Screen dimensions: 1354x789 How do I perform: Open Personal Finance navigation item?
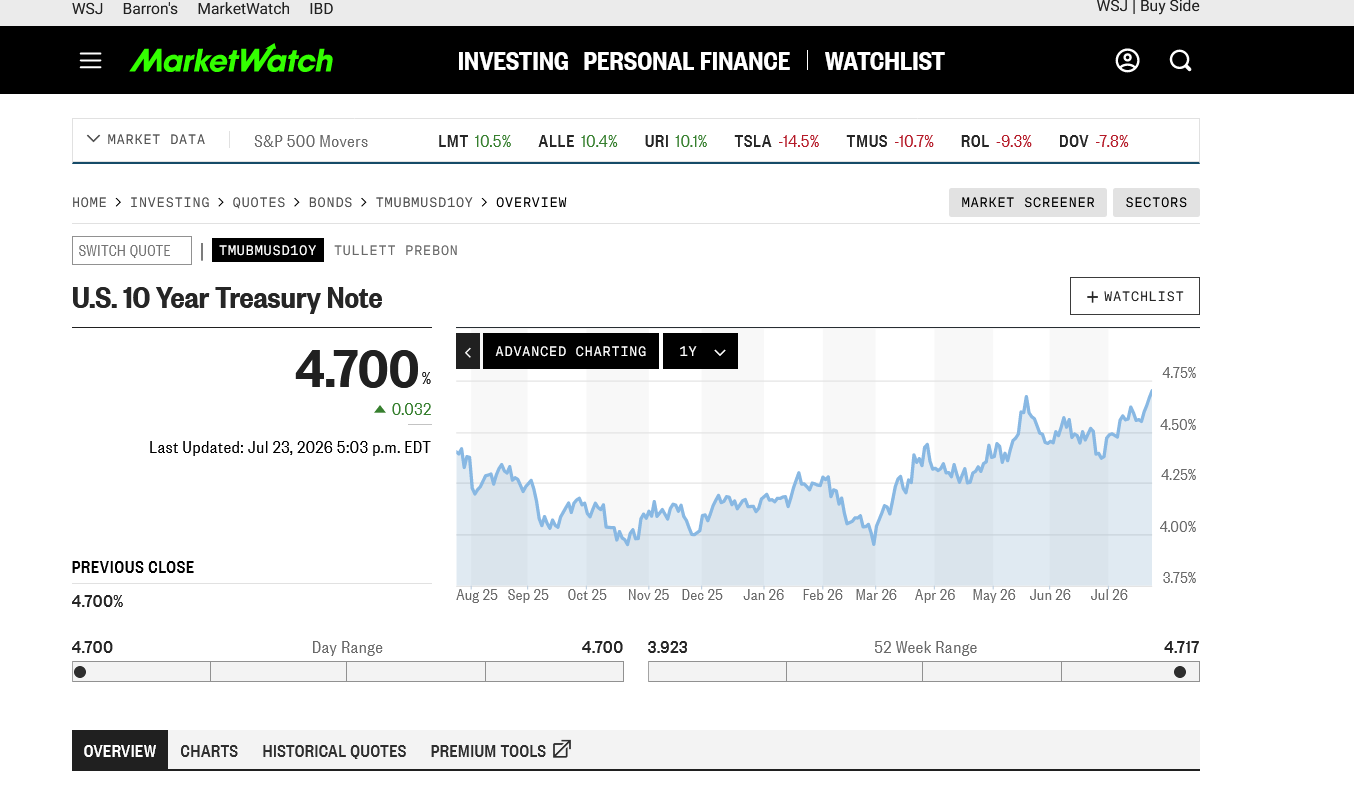686,62
